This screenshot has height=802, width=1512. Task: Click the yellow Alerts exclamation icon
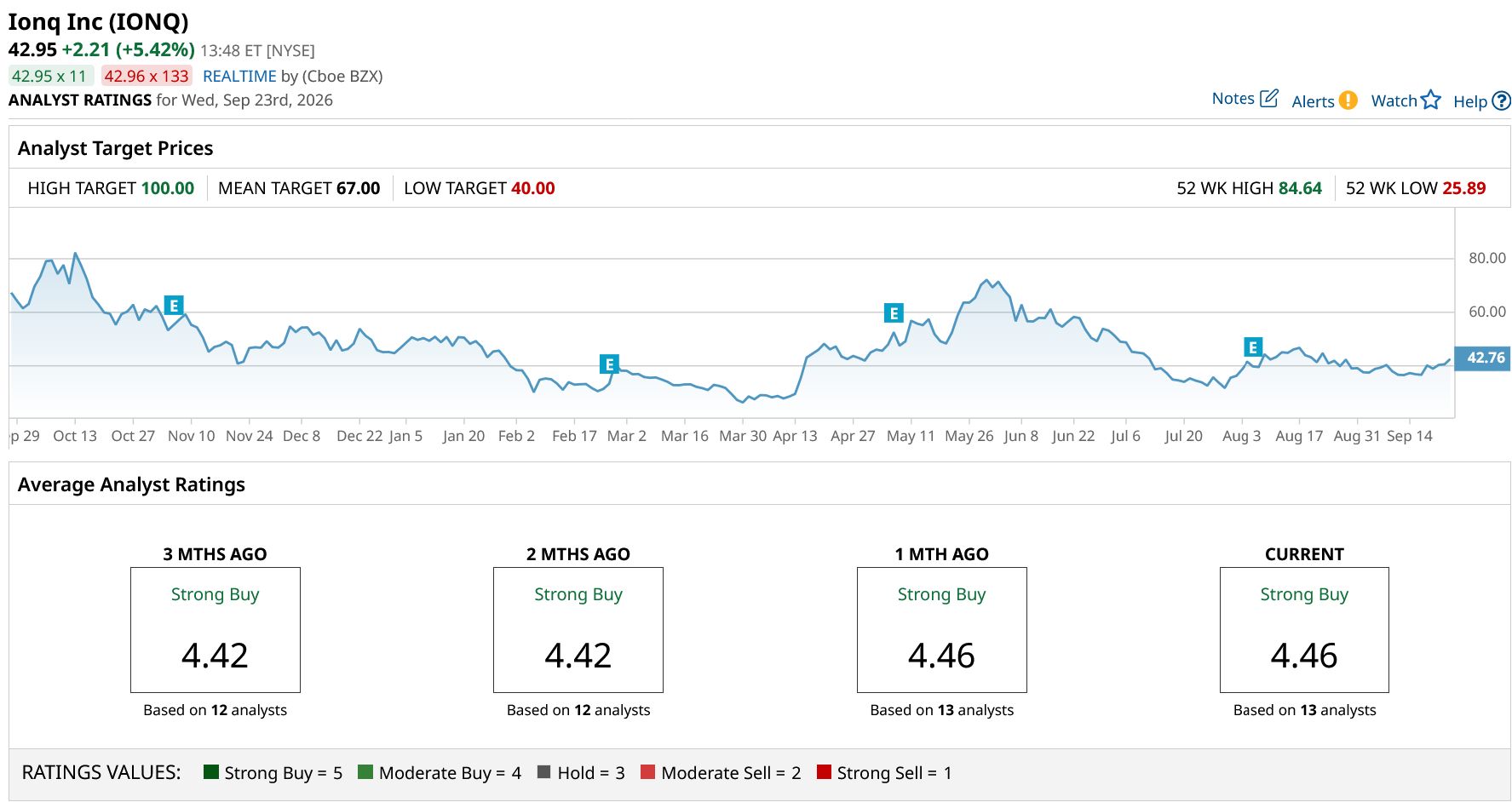coord(1348,100)
